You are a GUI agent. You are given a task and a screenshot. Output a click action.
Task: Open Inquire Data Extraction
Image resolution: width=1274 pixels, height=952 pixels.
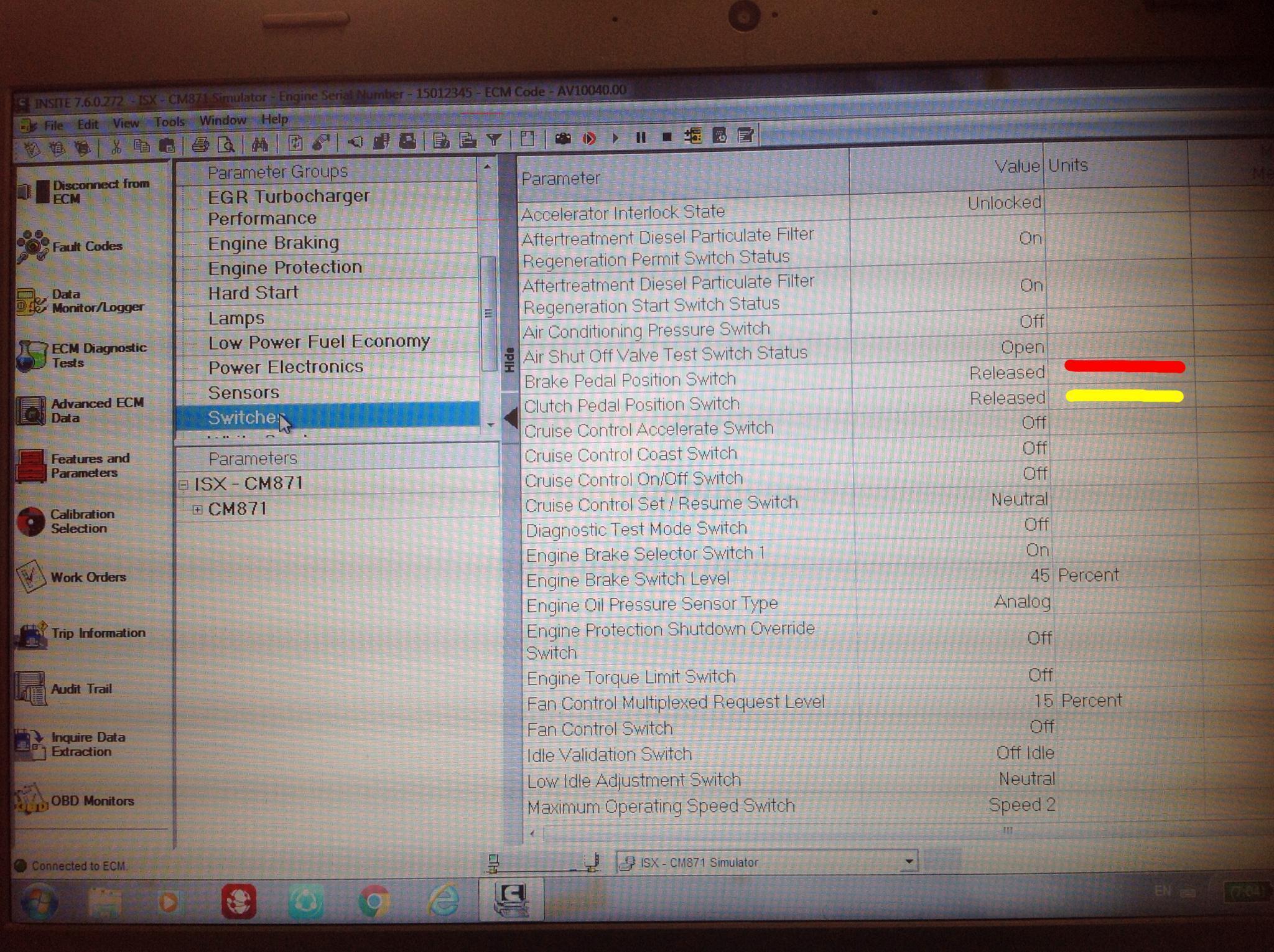tap(72, 744)
